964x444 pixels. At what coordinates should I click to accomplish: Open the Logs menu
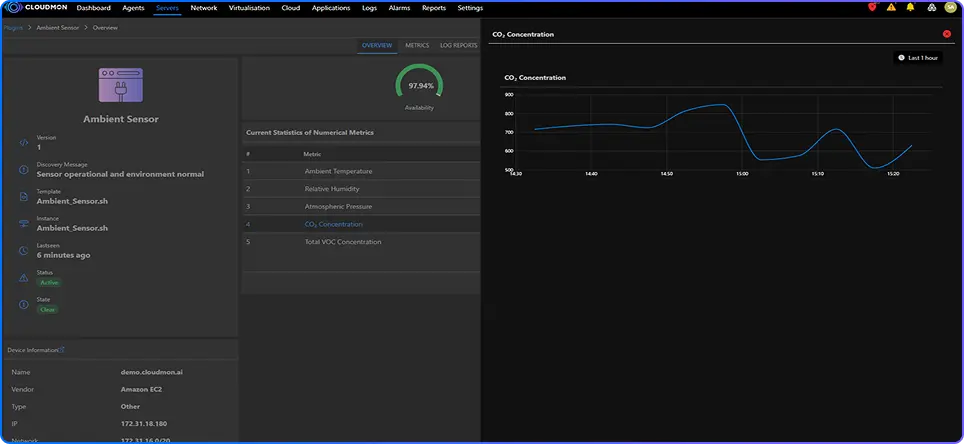tap(369, 8)
